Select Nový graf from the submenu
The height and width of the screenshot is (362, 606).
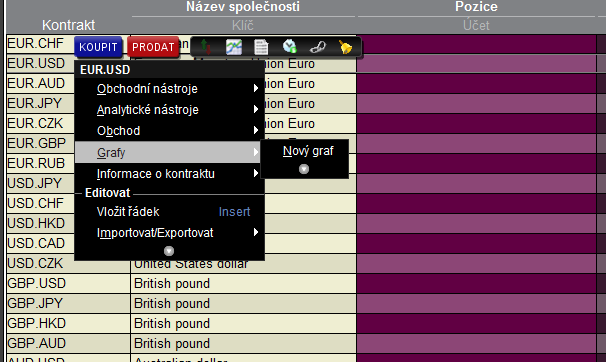click(308, 151)
